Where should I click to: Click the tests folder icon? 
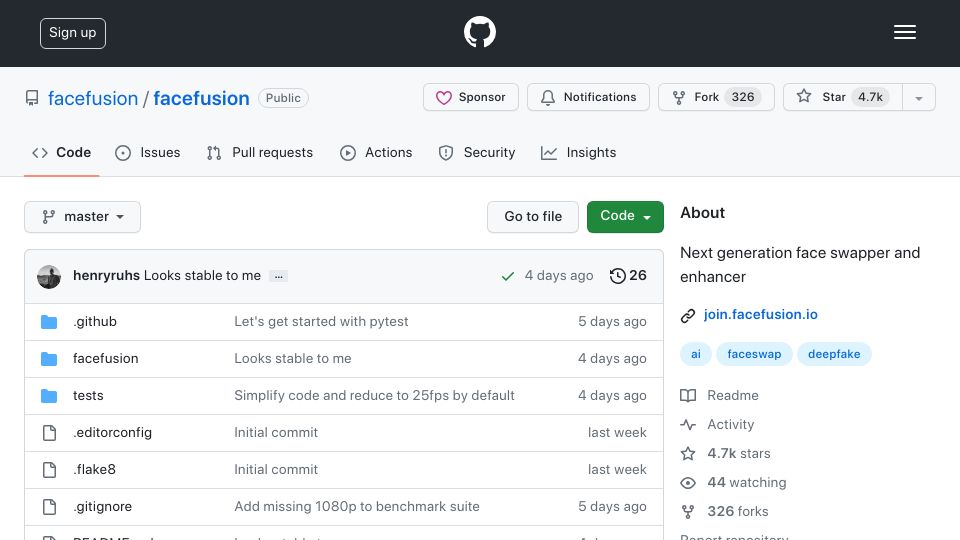[x=49, y=396]
